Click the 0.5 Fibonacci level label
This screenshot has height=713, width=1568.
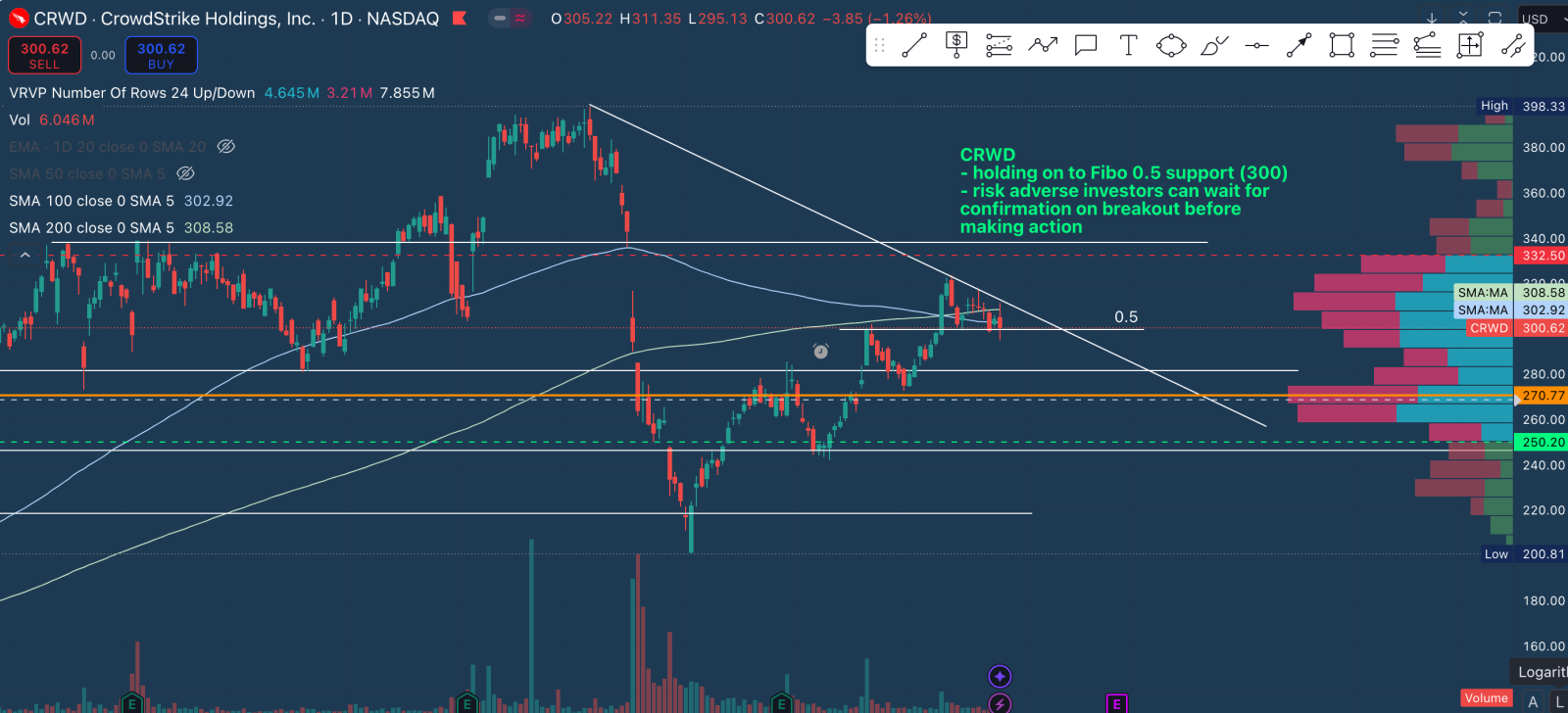click(x=1126, y=316)
